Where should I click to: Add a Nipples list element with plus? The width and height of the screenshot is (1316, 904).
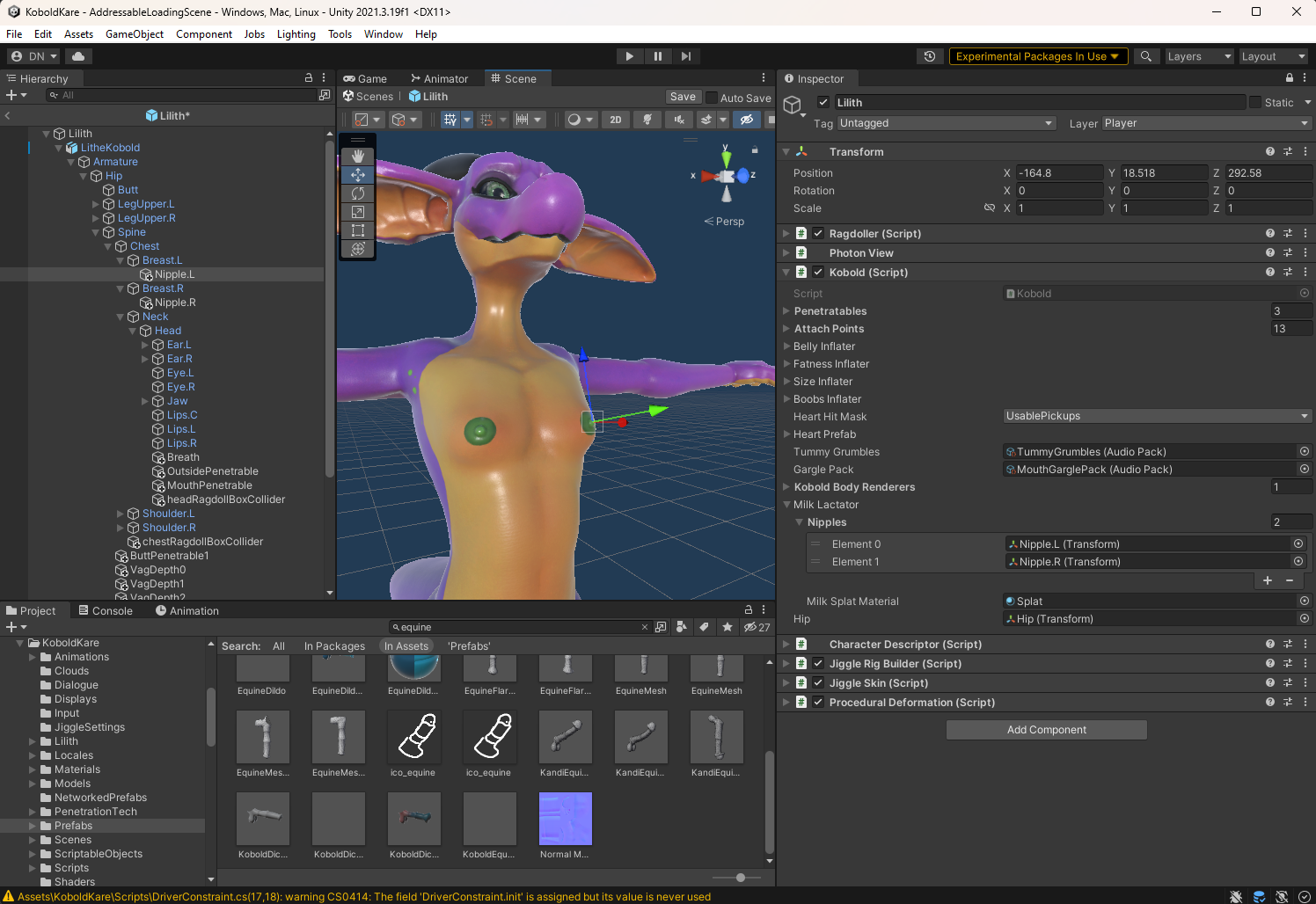pos(1268,580)
